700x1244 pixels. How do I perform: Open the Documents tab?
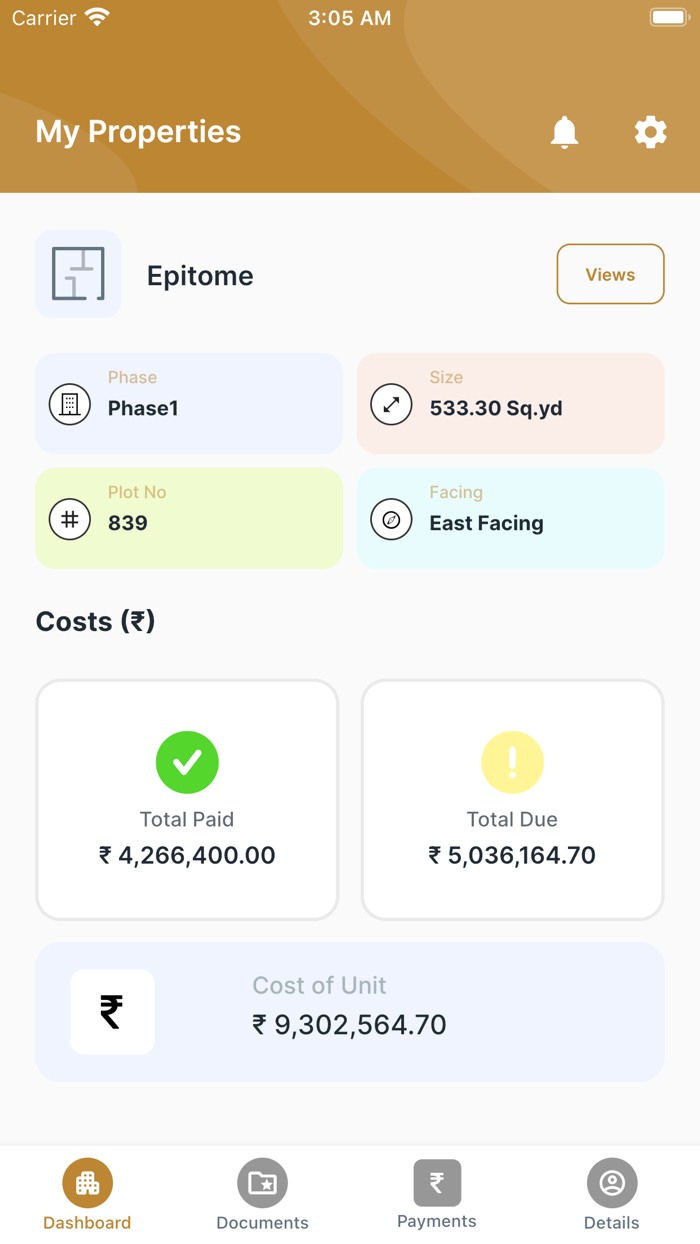point(262,1195)
